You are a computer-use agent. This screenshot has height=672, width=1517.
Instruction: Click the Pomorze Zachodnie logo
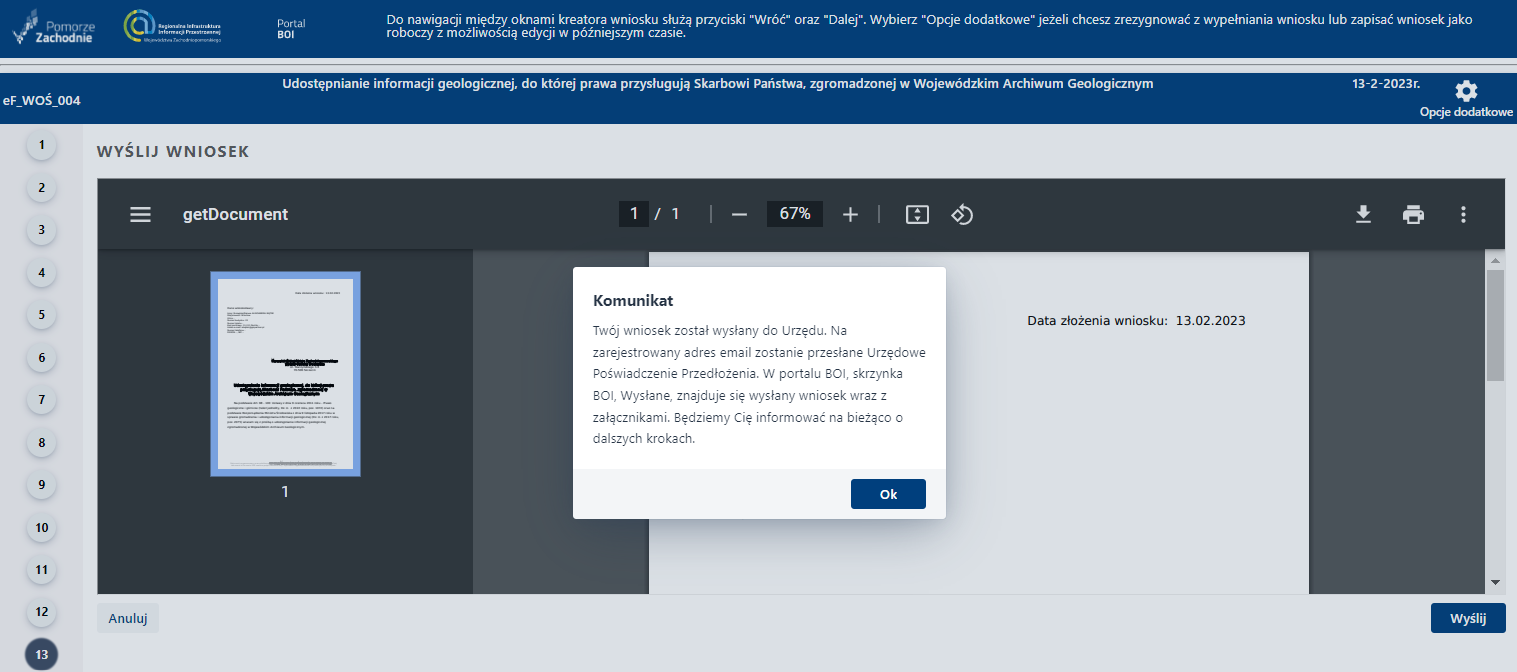[x=55, y=27]
